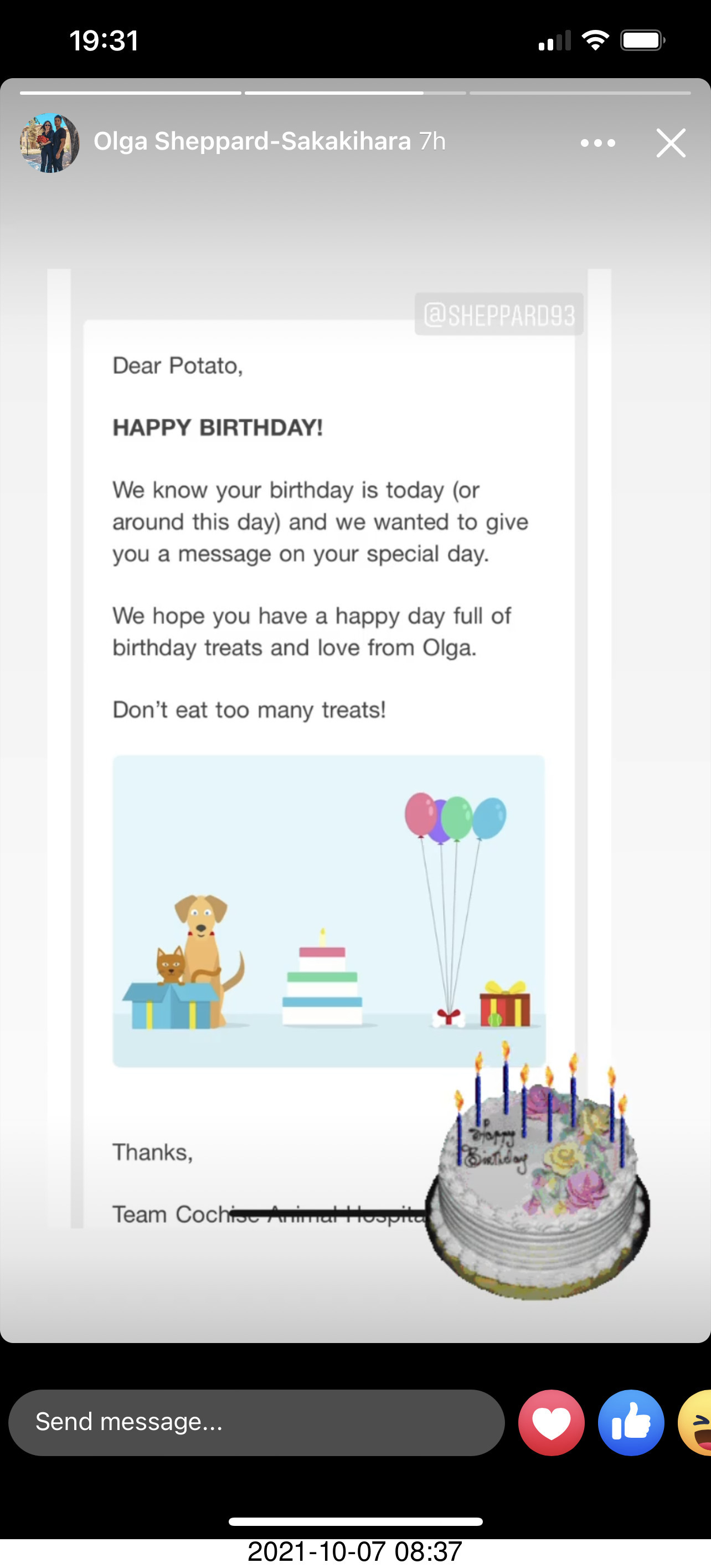
Task: Close the story viewer
Action: tap(671, 143)
